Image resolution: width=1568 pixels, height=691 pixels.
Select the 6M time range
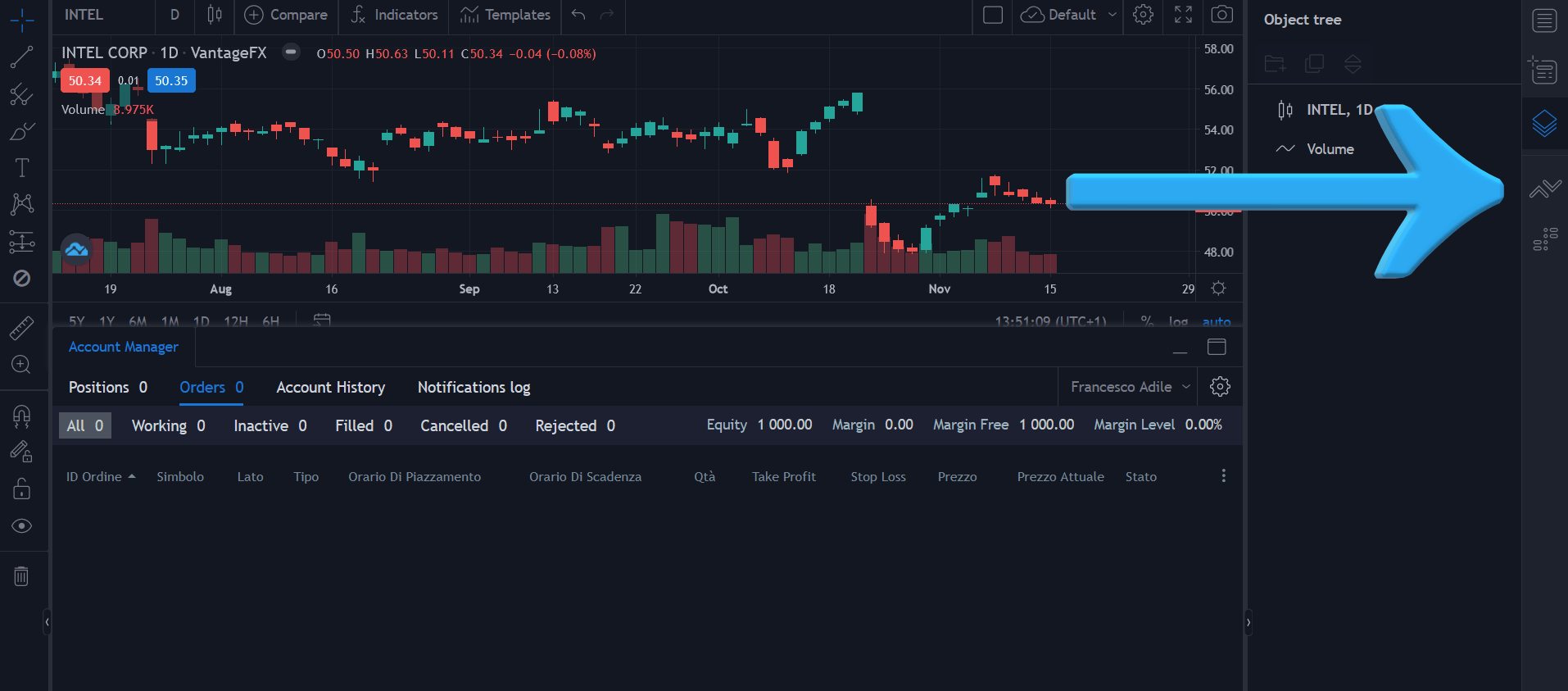click(x=138, y=321)
